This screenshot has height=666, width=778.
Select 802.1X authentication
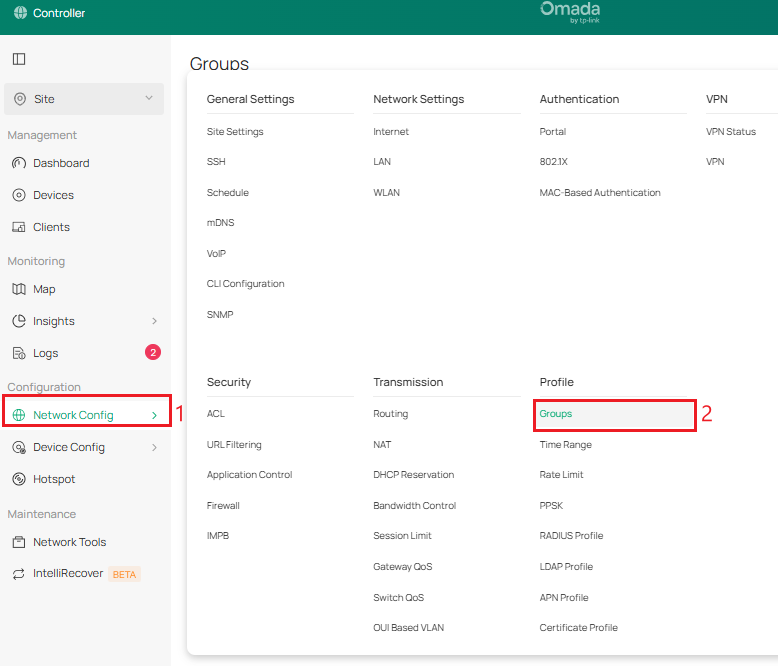pos(553,161)
